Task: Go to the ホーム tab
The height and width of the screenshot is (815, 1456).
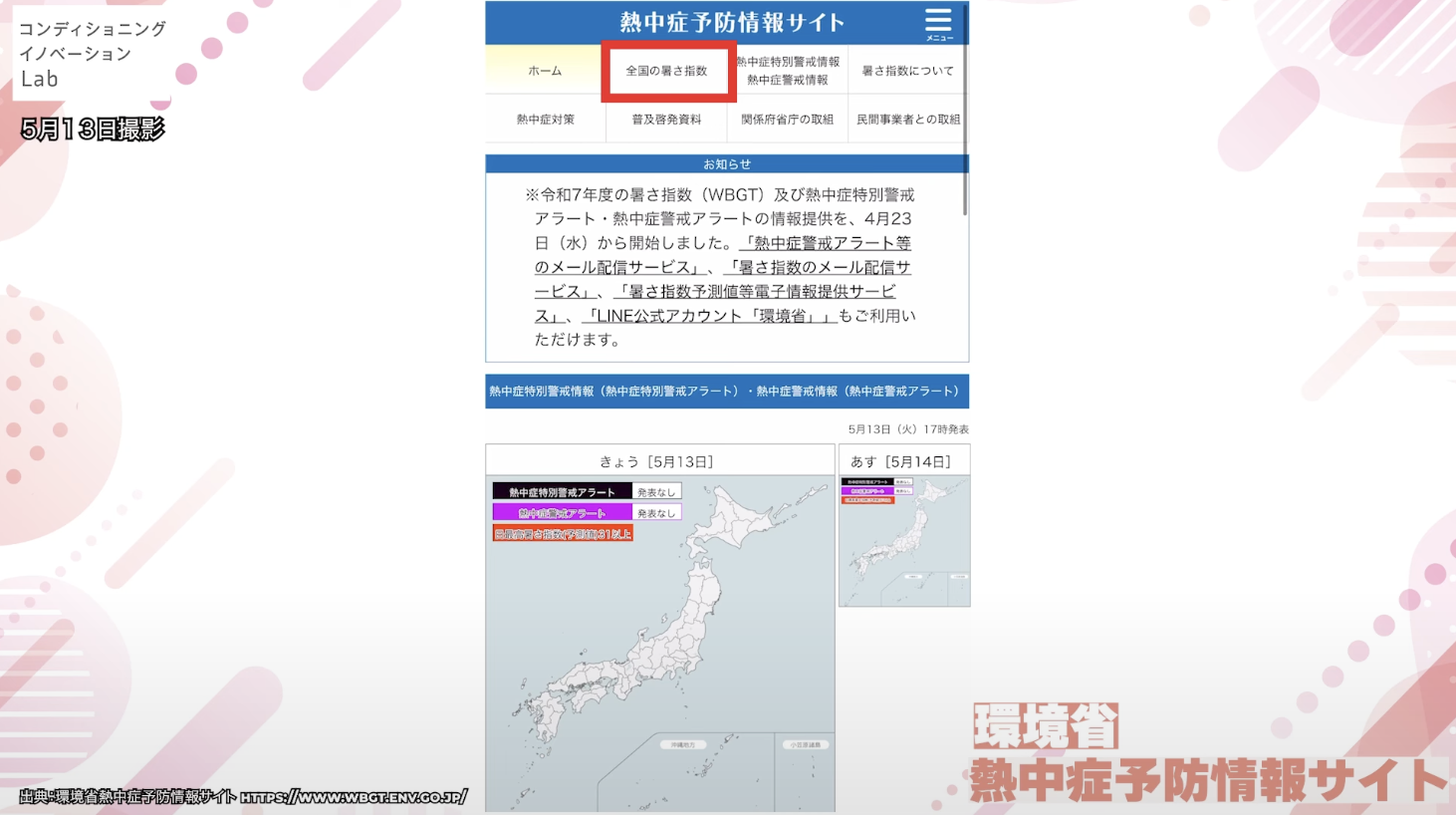Action: tap(545, 71)
